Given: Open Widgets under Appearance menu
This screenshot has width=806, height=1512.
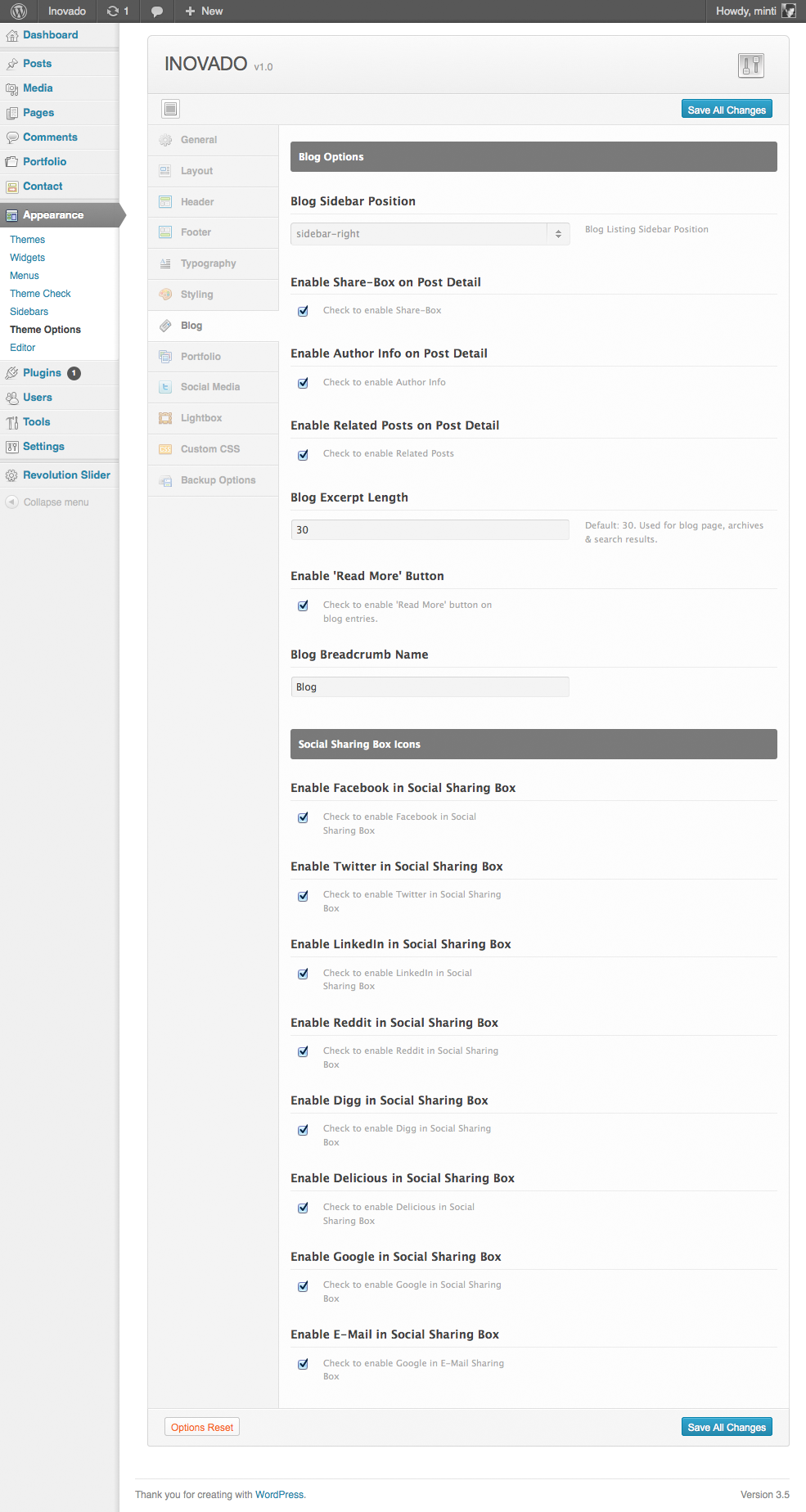Looking at the screenshot, I should [x=27, y=258].
